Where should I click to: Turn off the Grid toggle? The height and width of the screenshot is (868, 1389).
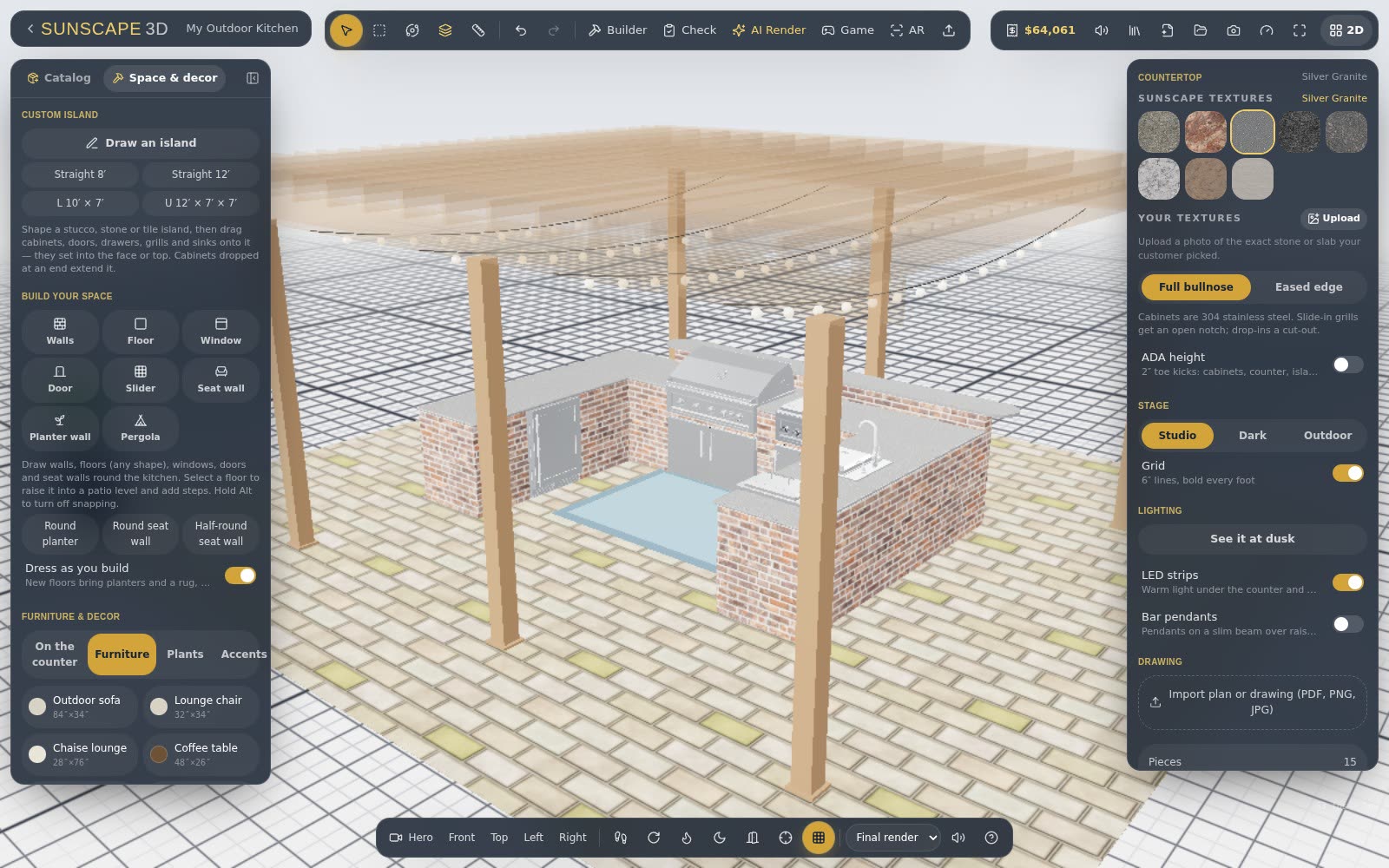[1347, 473]
